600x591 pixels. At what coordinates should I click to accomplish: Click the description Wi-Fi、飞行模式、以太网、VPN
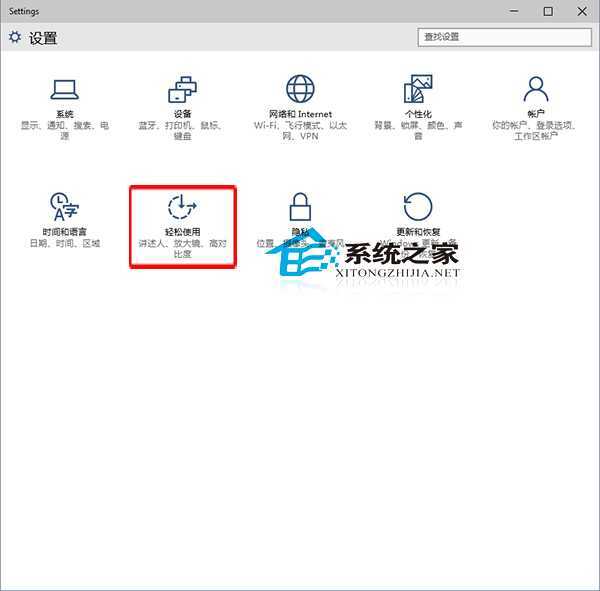300,131
